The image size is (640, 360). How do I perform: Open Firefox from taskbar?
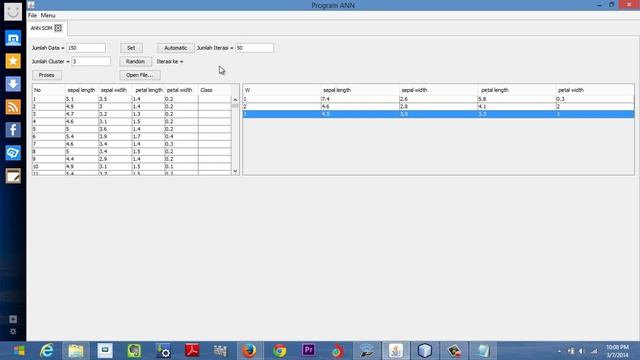click(250, 351)
